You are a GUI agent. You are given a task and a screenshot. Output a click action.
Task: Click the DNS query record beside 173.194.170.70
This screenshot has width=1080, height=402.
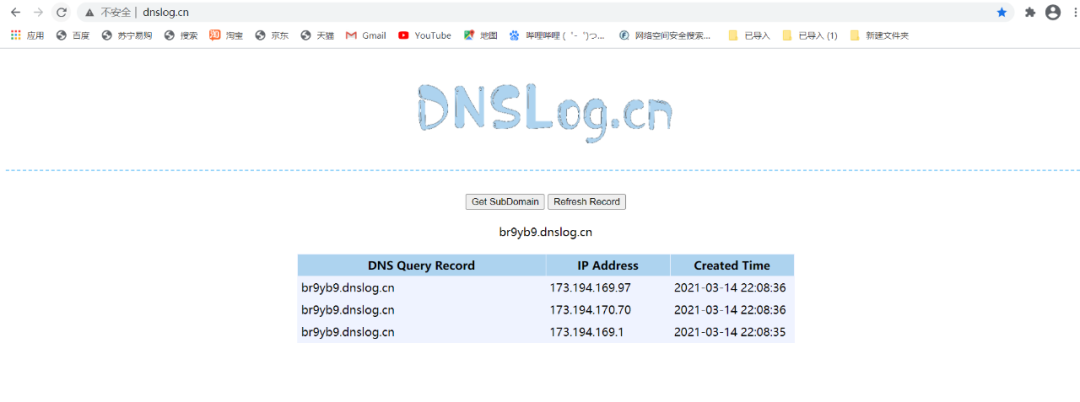tap(348, 310)
